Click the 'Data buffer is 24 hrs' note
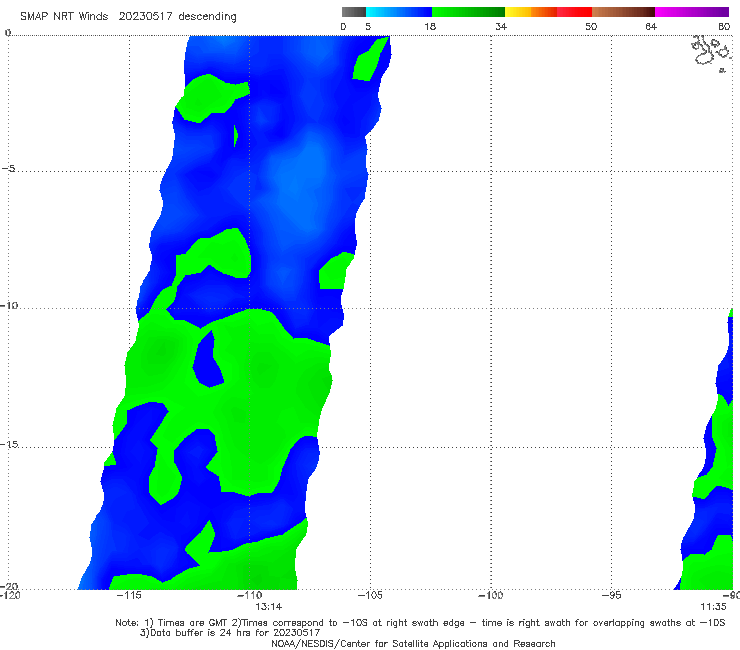The image size is (740, 650). point(230,633)
